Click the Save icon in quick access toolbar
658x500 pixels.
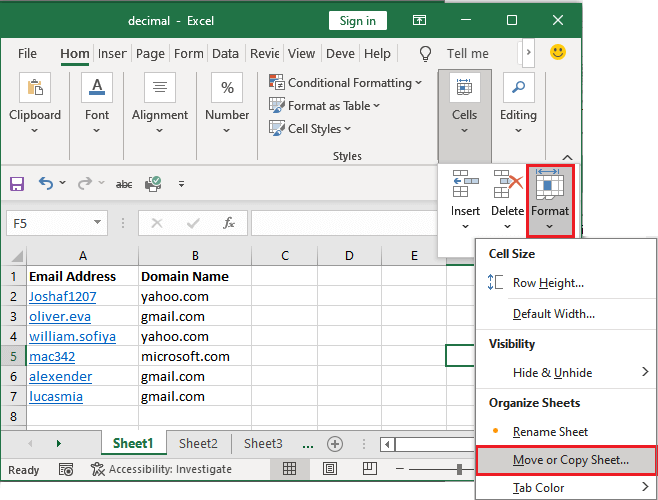click(17, 184)
